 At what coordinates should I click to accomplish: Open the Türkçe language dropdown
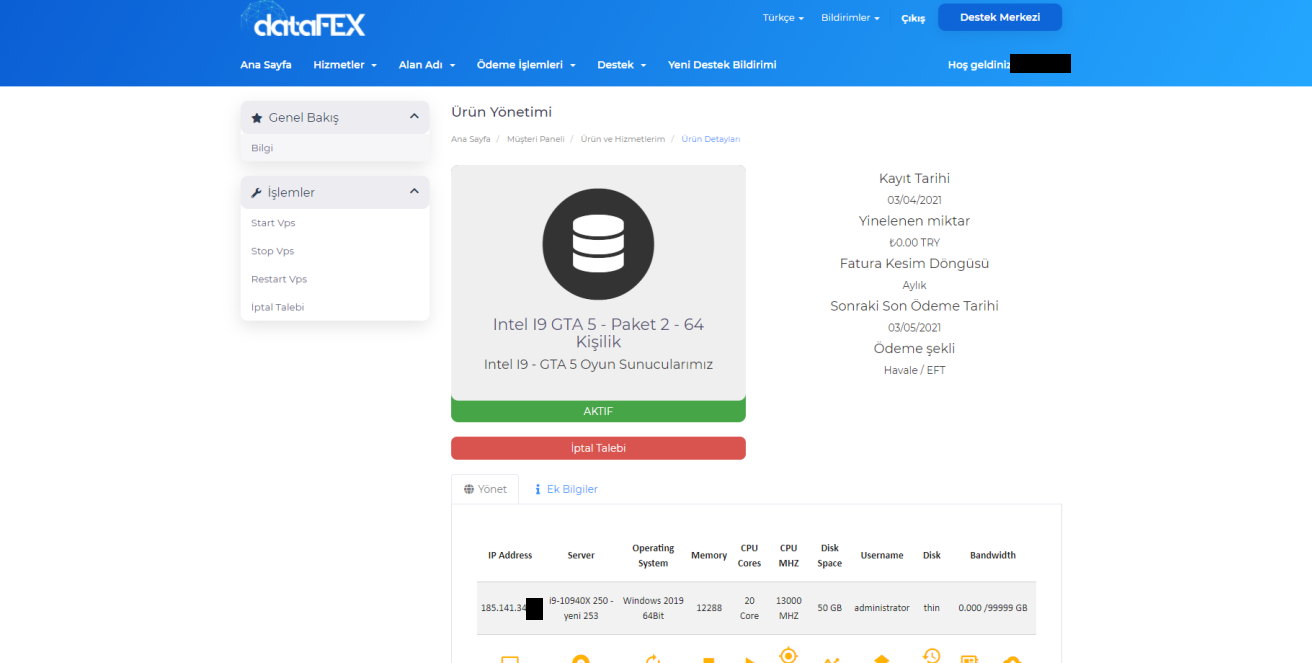coord(783,18)
